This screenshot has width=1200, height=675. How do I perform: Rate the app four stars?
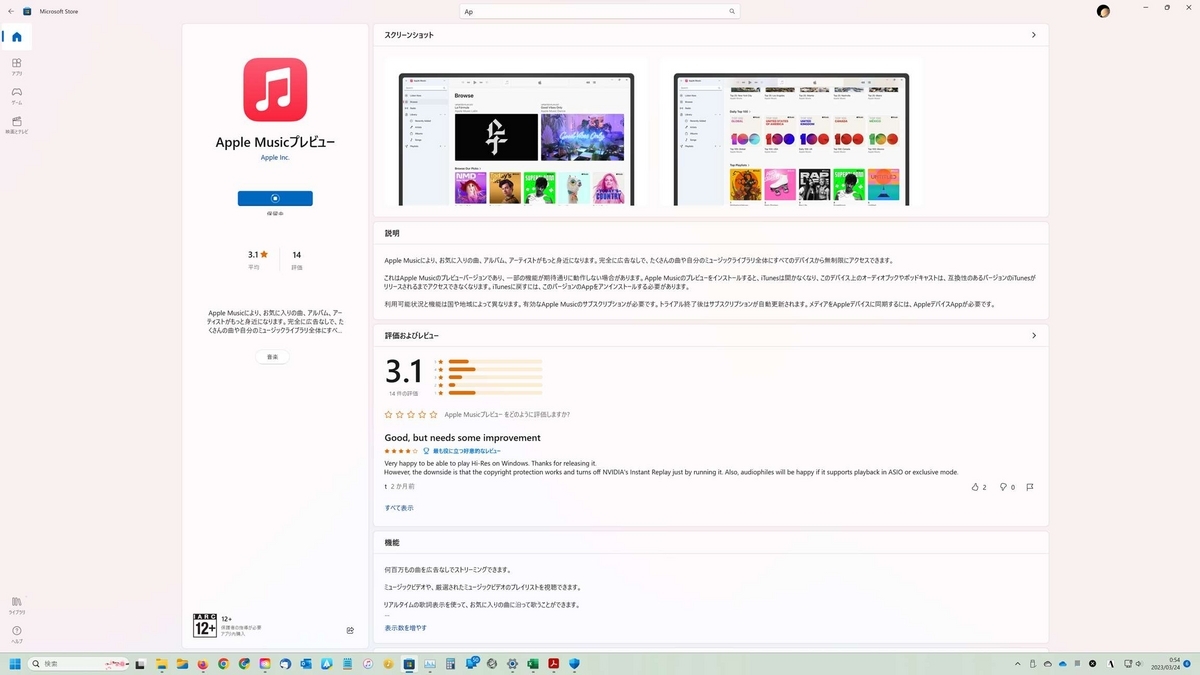tap(423, 414)
